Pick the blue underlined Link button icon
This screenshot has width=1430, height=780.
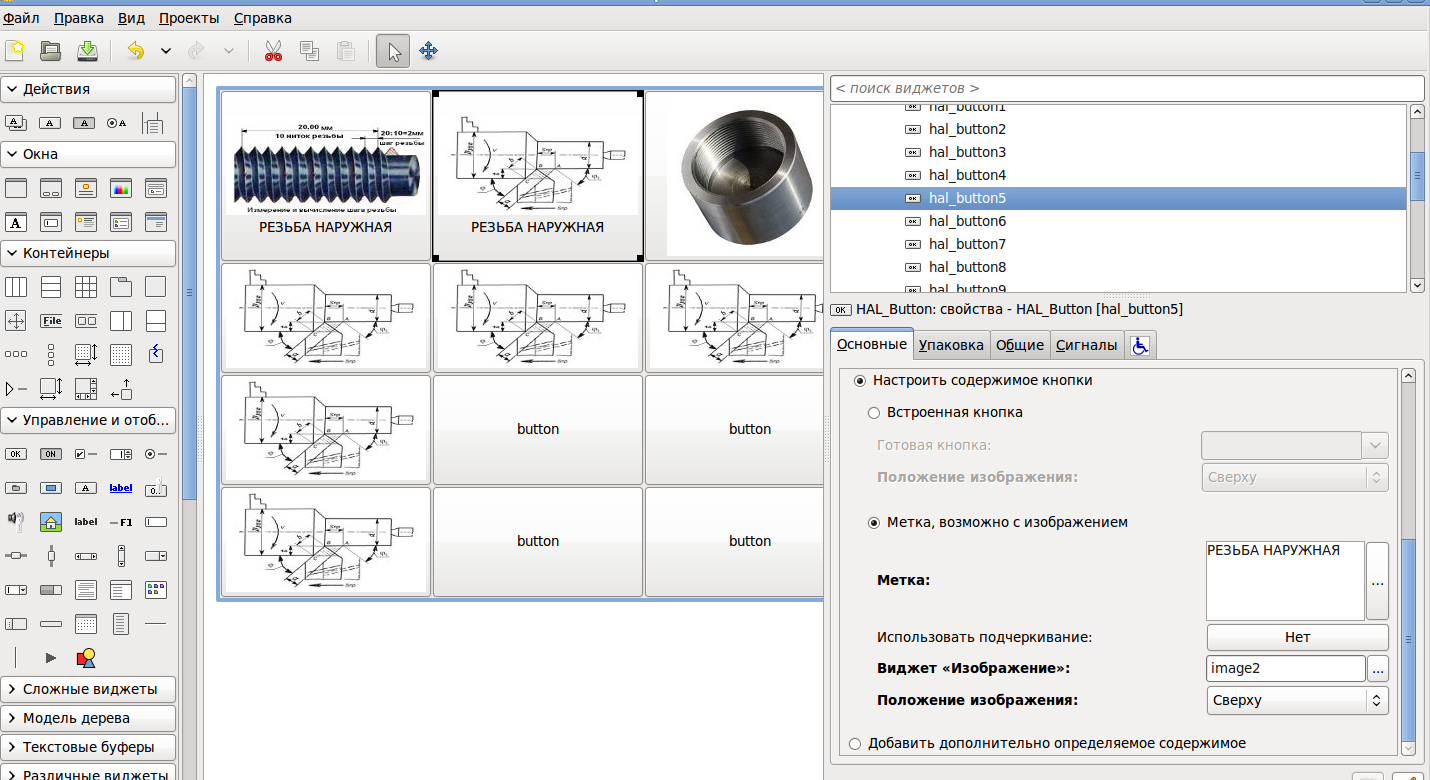coord(121,488)
